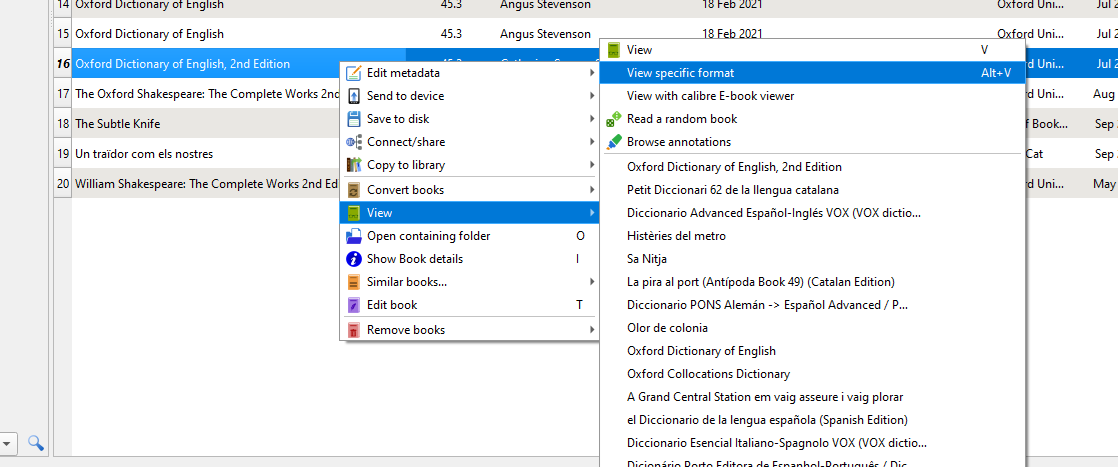Screen dimensions: 1118x467
Task: Expand the Similar books submenu arrow
Action: pyautogui.click(x=592, y=282)
